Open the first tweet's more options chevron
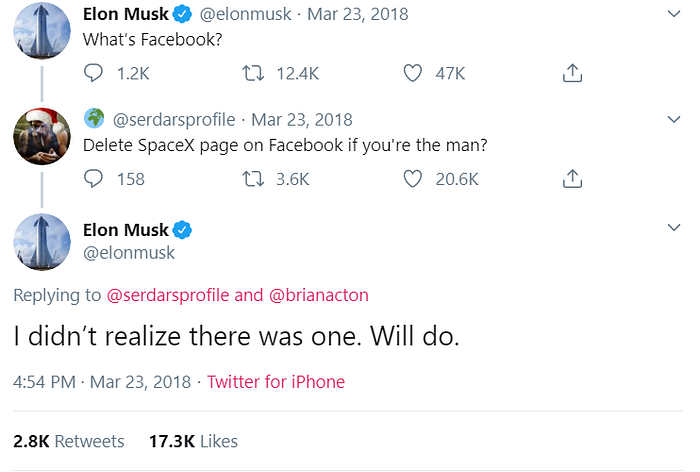 pos(673,14)
